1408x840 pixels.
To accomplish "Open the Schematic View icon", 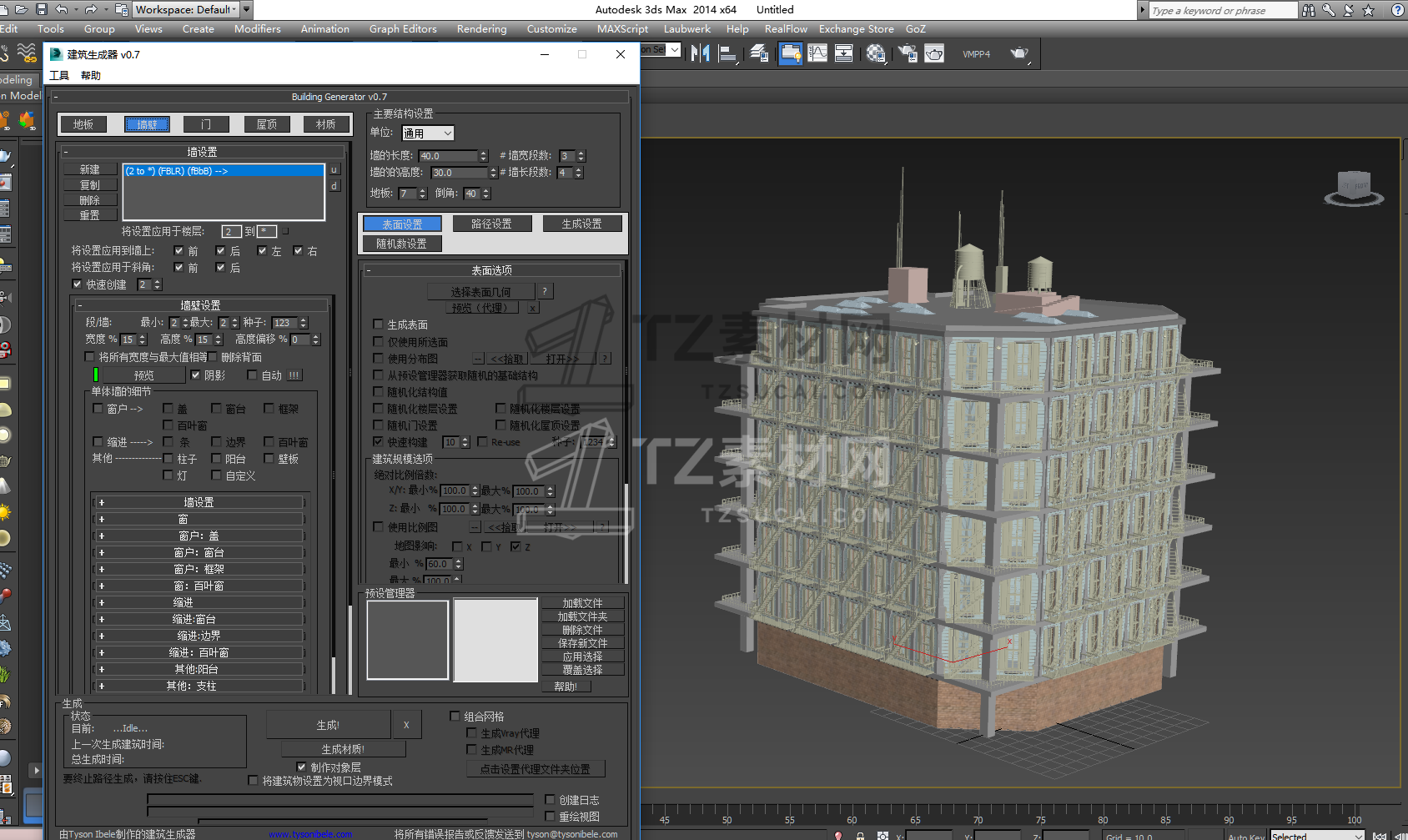I will [843, 54].
